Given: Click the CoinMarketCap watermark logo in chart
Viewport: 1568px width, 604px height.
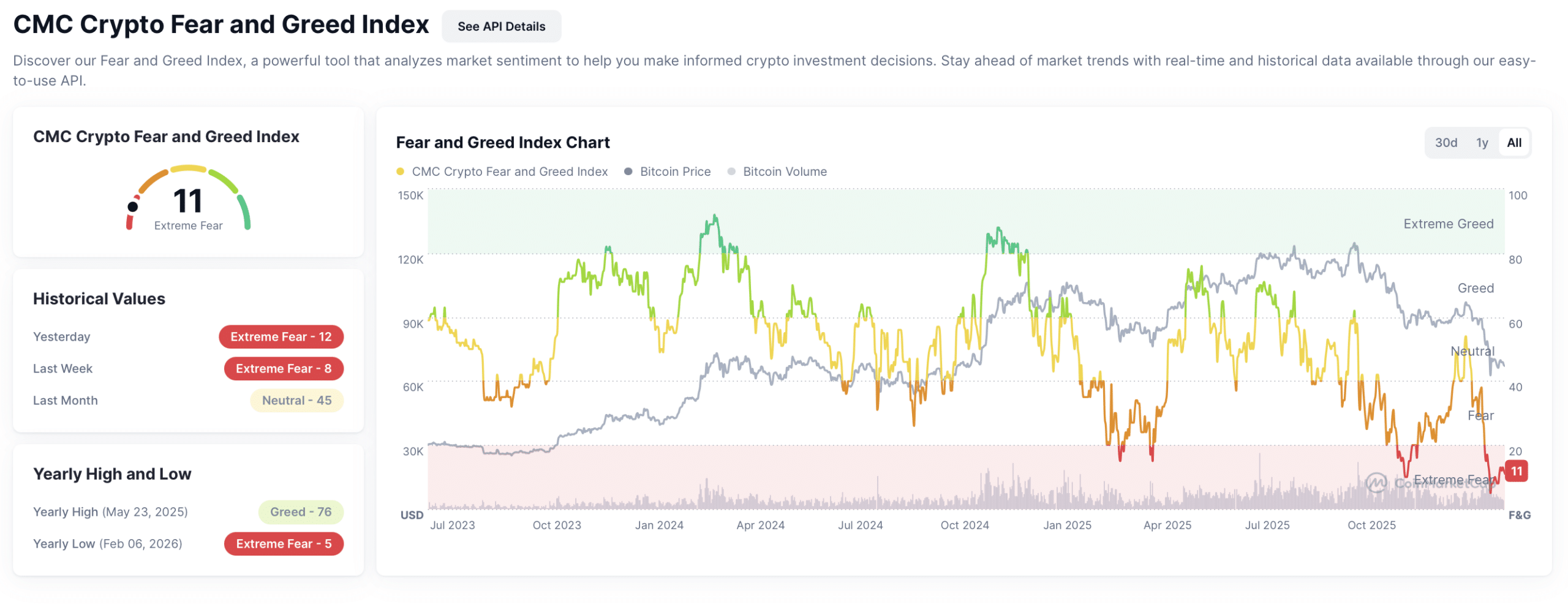Looking at the screenshot, I should point(1376,483).
